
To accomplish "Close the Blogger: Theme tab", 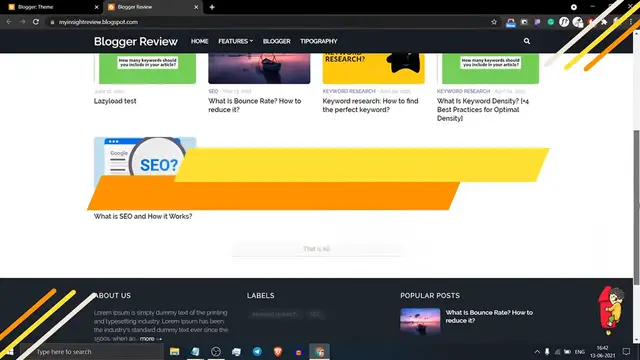I will (96, 7).
